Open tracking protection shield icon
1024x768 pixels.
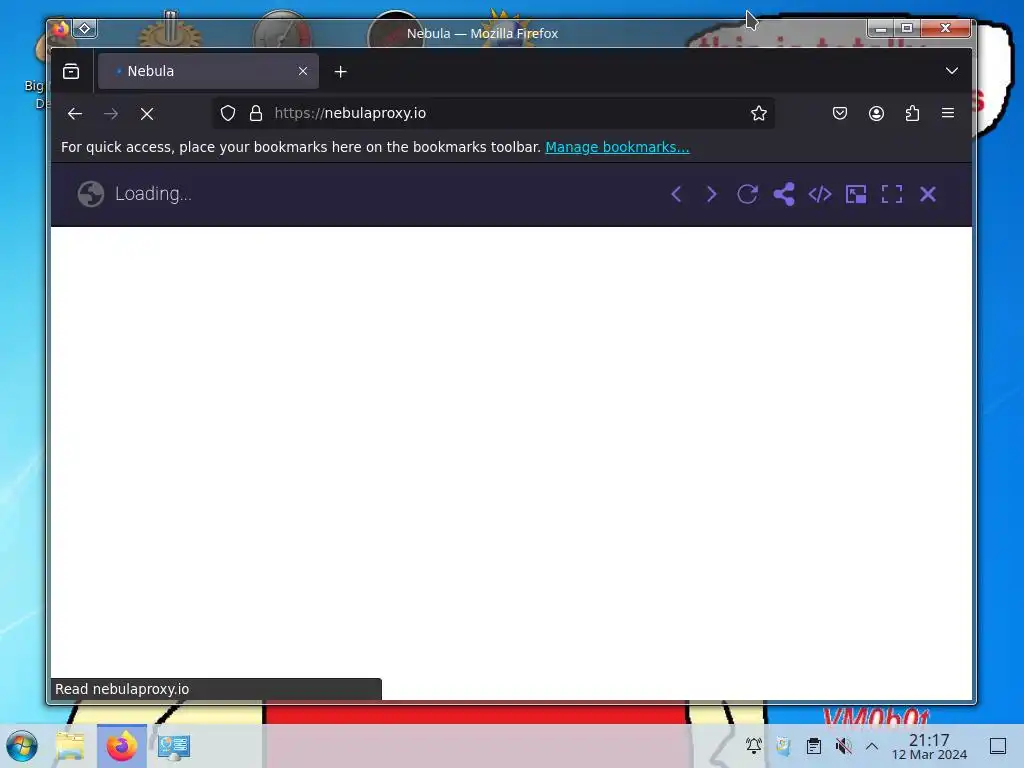tap(227, 113)
